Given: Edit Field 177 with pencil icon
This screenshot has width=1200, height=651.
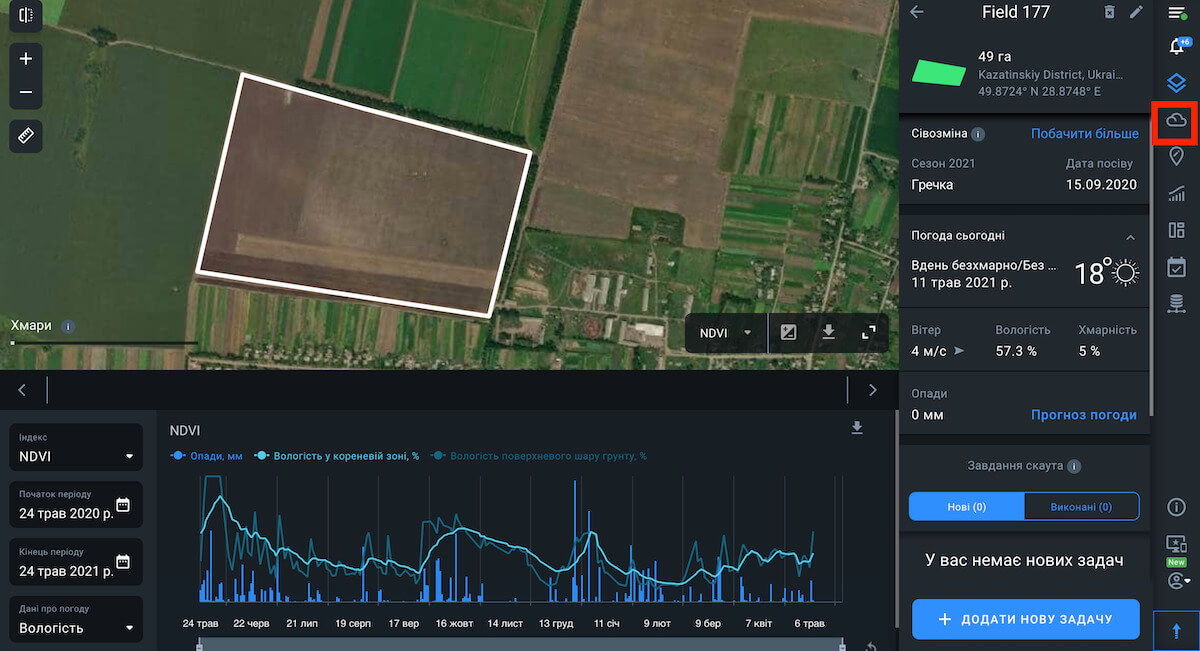Looking at the screenshot, I should [x=1136, y=12].
